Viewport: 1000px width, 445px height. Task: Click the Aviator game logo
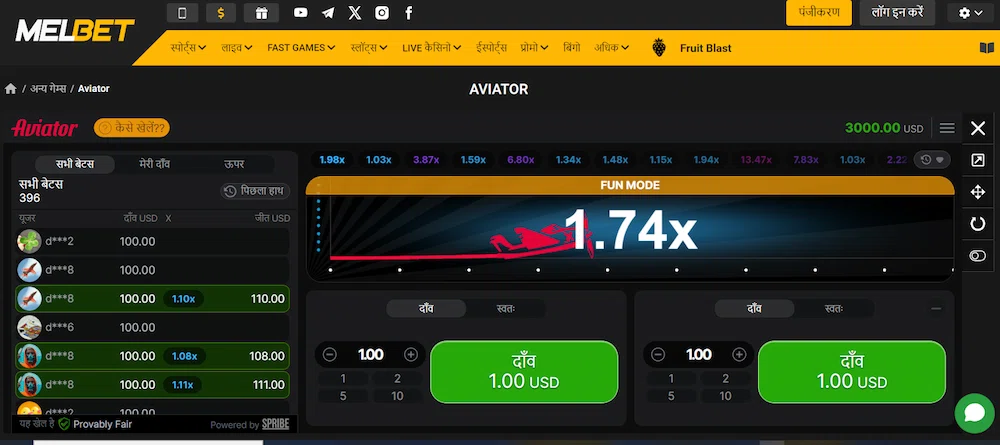[44, 128]
